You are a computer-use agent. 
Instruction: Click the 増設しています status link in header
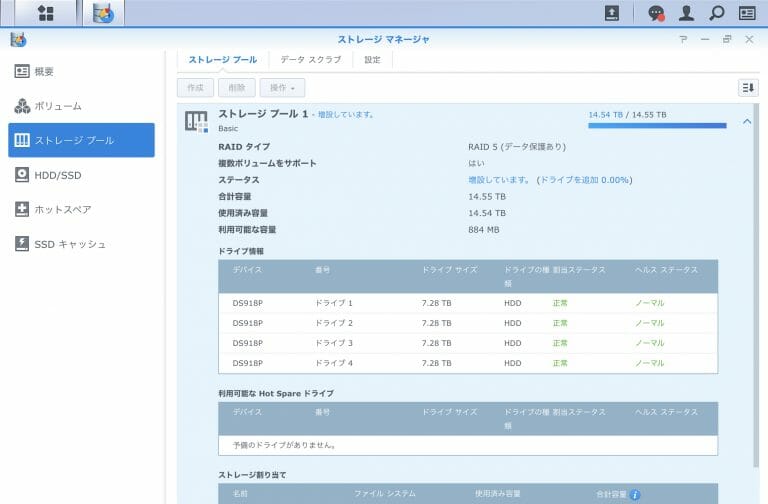[346, 115]
